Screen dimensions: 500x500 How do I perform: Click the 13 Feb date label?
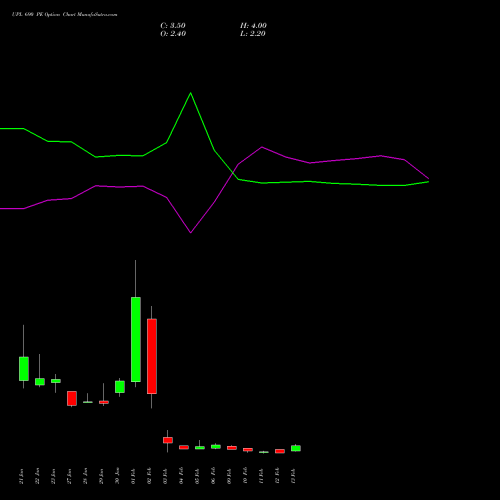294,476
